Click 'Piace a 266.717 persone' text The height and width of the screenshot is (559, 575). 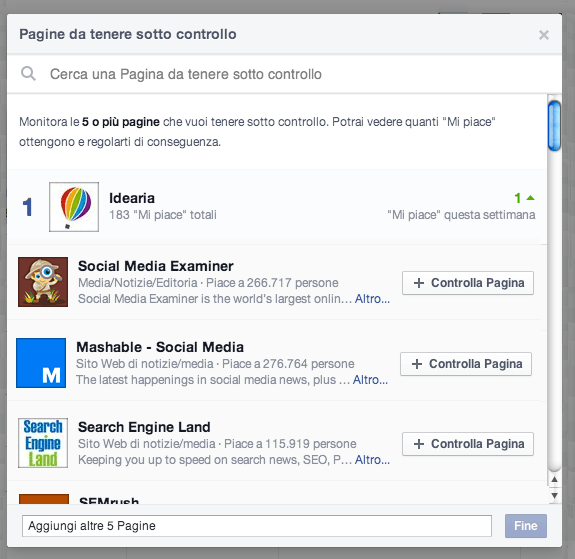click(x=272, y=283)
